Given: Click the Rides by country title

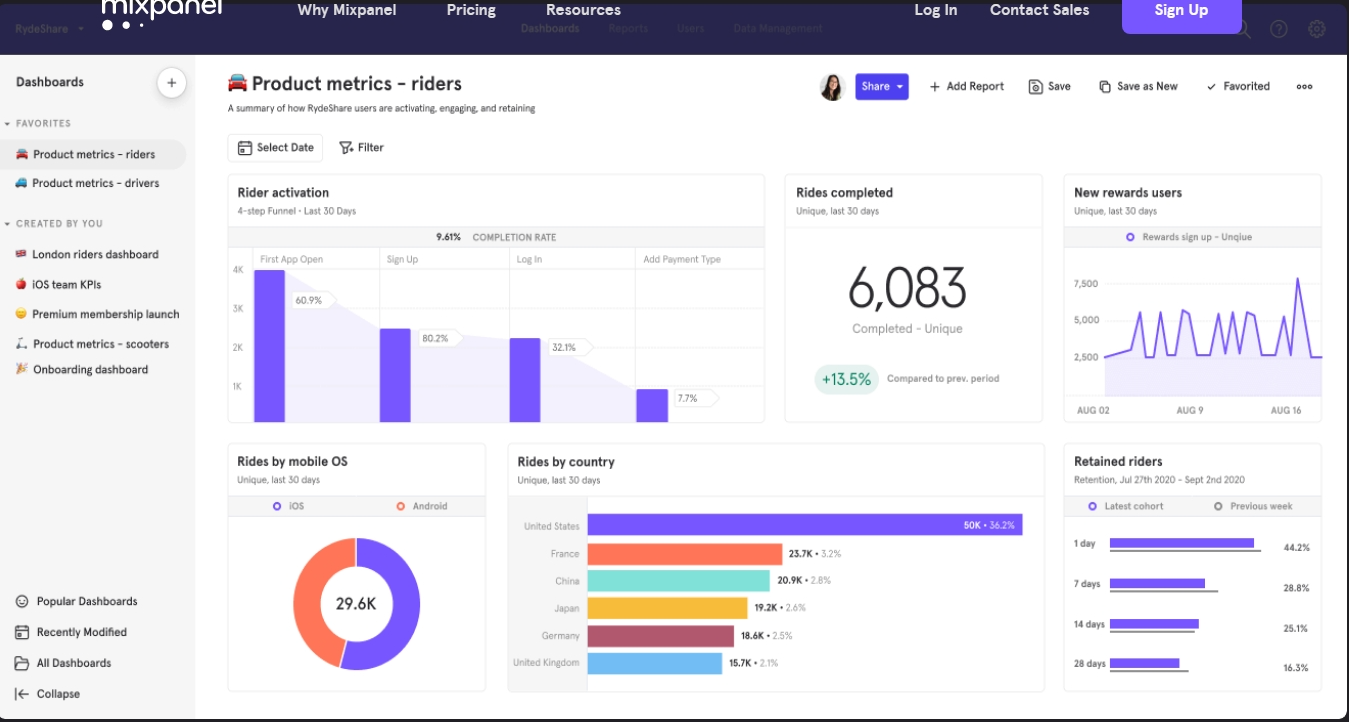Looking at the screenshot, I should pos(566,462).
